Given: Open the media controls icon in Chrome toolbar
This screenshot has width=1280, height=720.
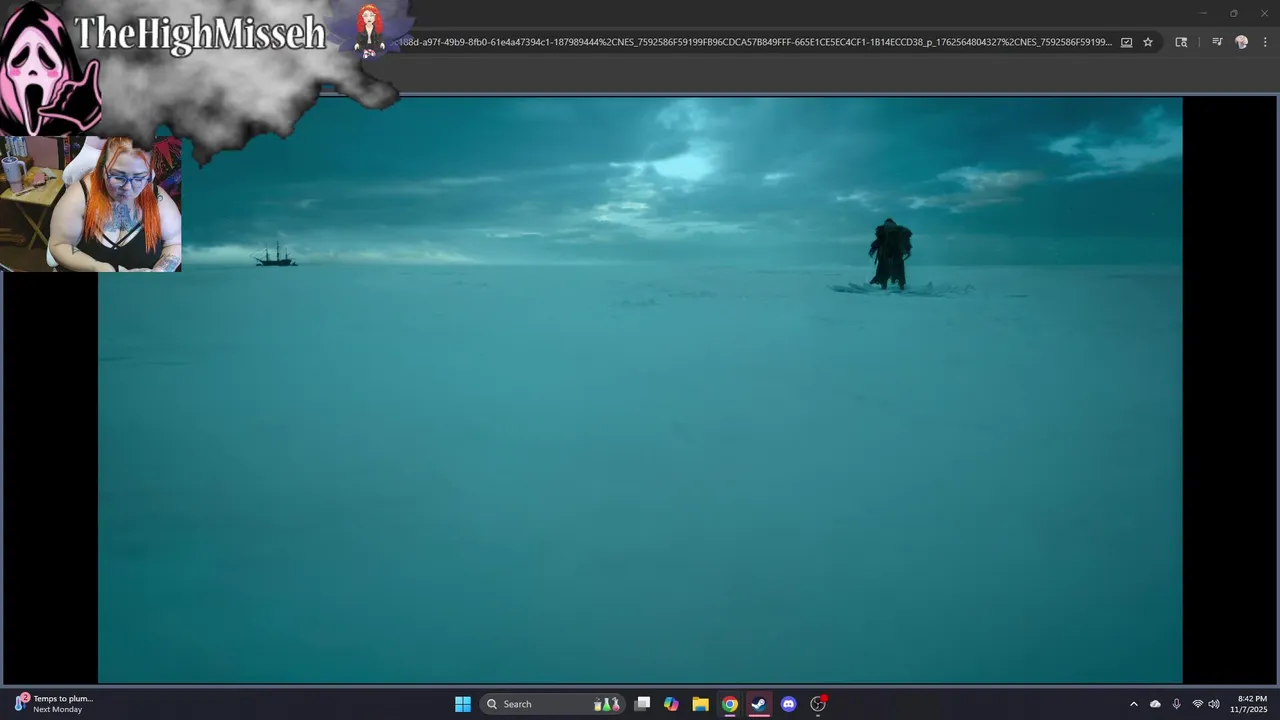Looking at the screenshot, I should 1217,42.
